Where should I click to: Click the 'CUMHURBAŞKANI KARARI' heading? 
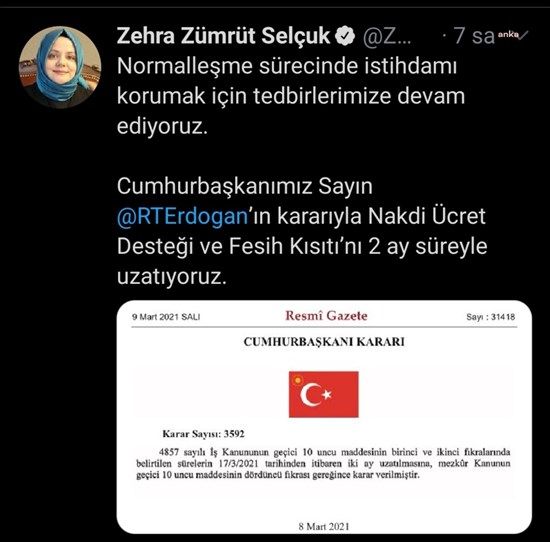(x=324, y=342)
